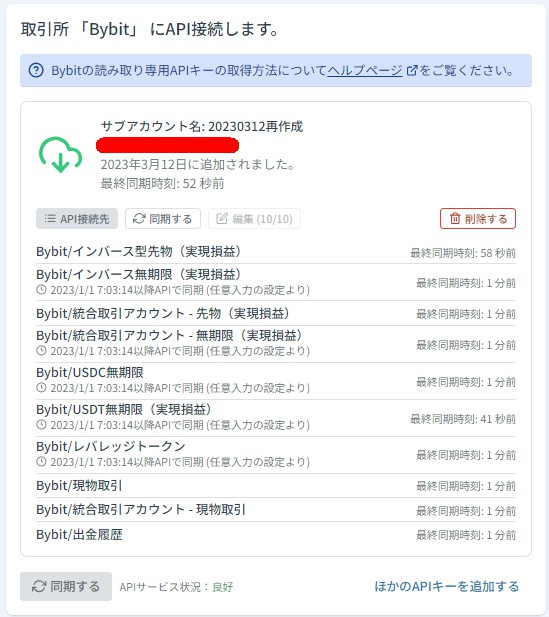
Task: Select Bybit/統合取引アカウント - 先物（実現損益）
Action: click(163, 313)
